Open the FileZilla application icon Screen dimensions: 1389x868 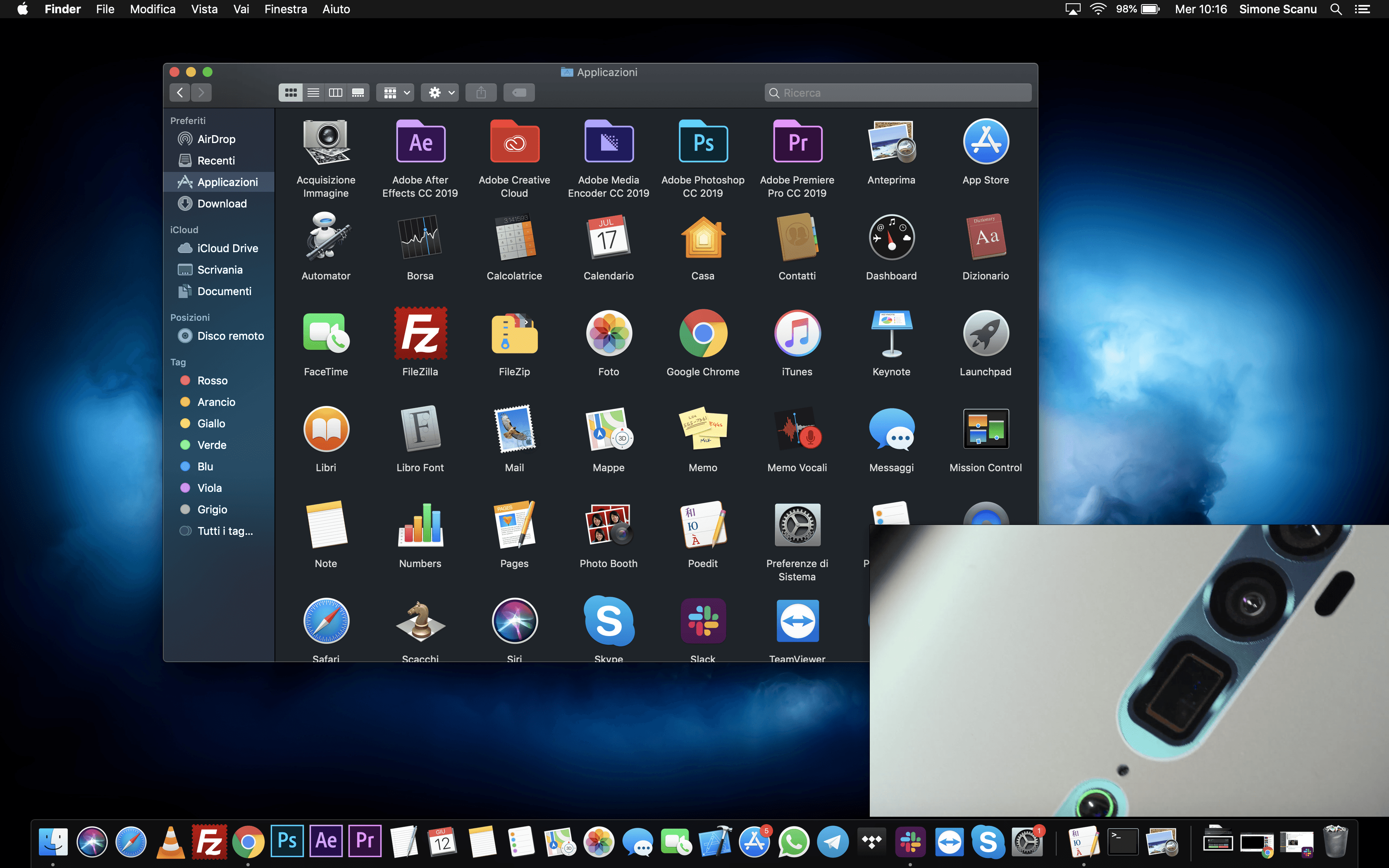coord(420,334)
